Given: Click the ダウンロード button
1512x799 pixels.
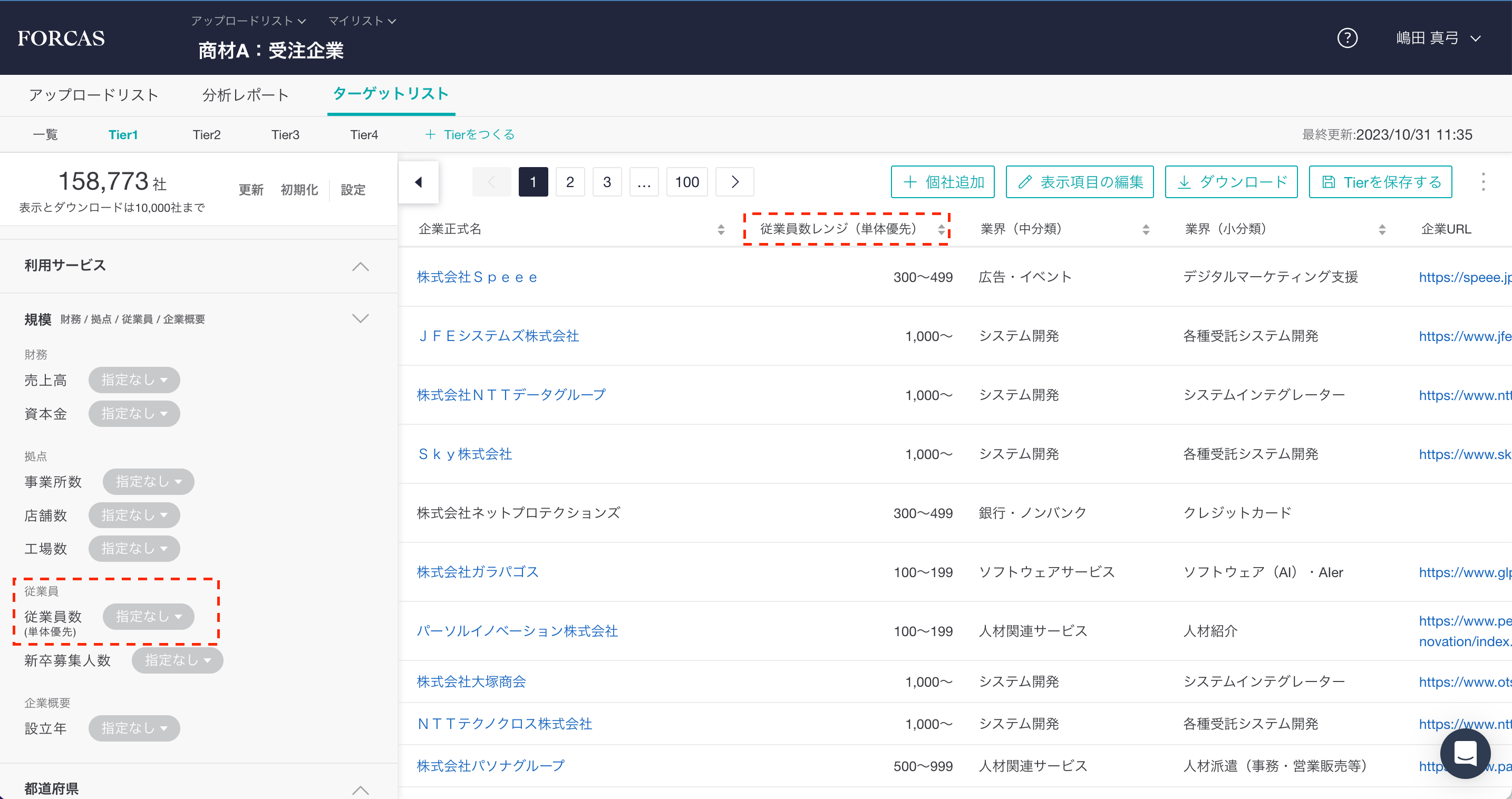Looking at the screenshot, I should pyautogui.click(x=1231, y=182).
